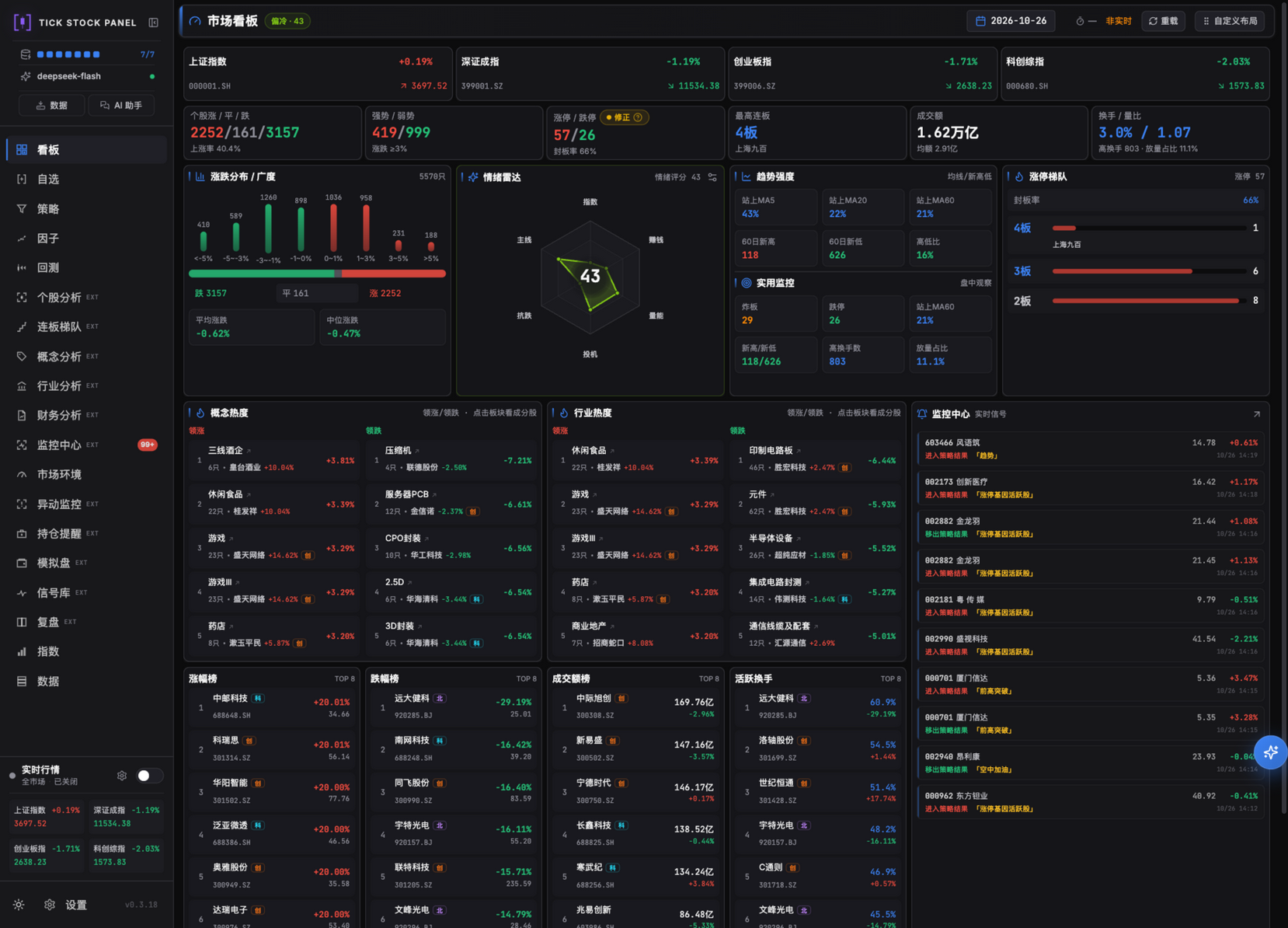Click the timer icon beside 非实时
The image size is (1288, 928).
(1080, 21)
